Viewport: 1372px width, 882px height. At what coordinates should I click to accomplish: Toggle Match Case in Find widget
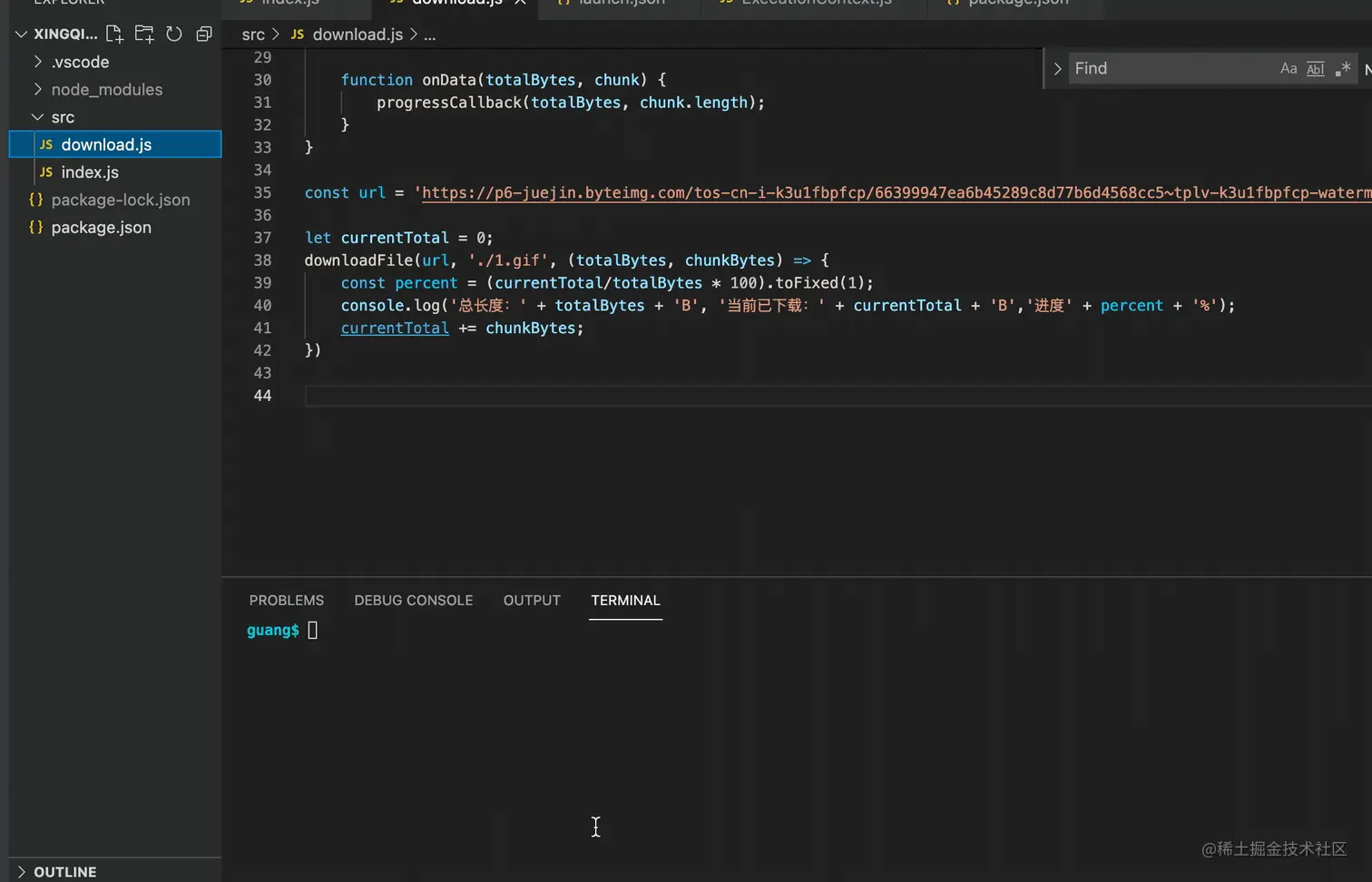[1289, 69]
